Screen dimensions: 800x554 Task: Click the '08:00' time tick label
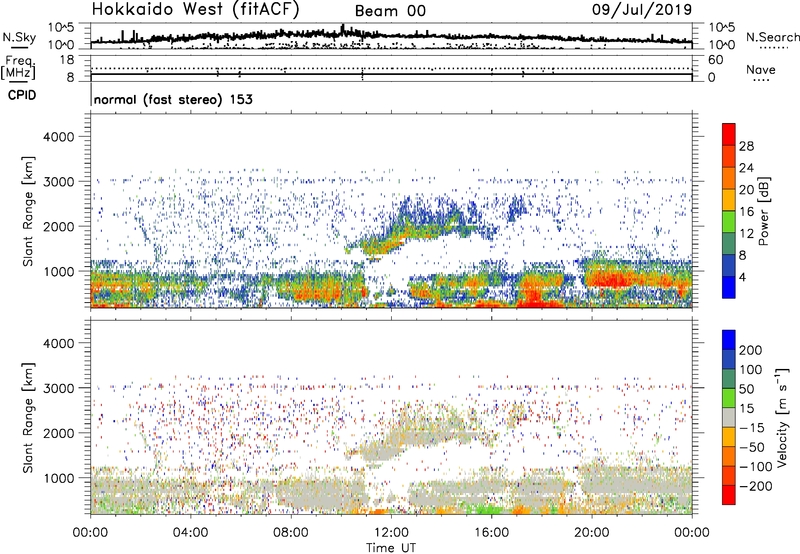pos(291,533)
